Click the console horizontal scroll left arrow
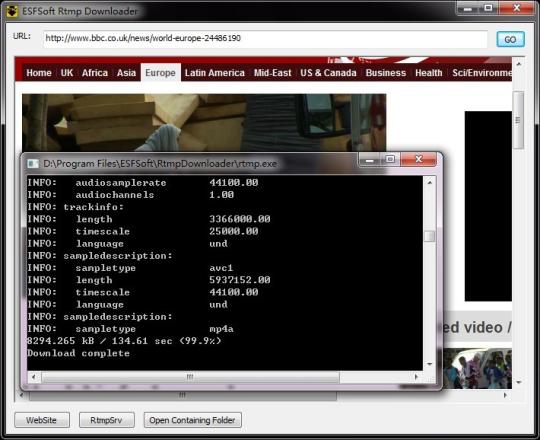540x440 pixels. pos(34,377)
